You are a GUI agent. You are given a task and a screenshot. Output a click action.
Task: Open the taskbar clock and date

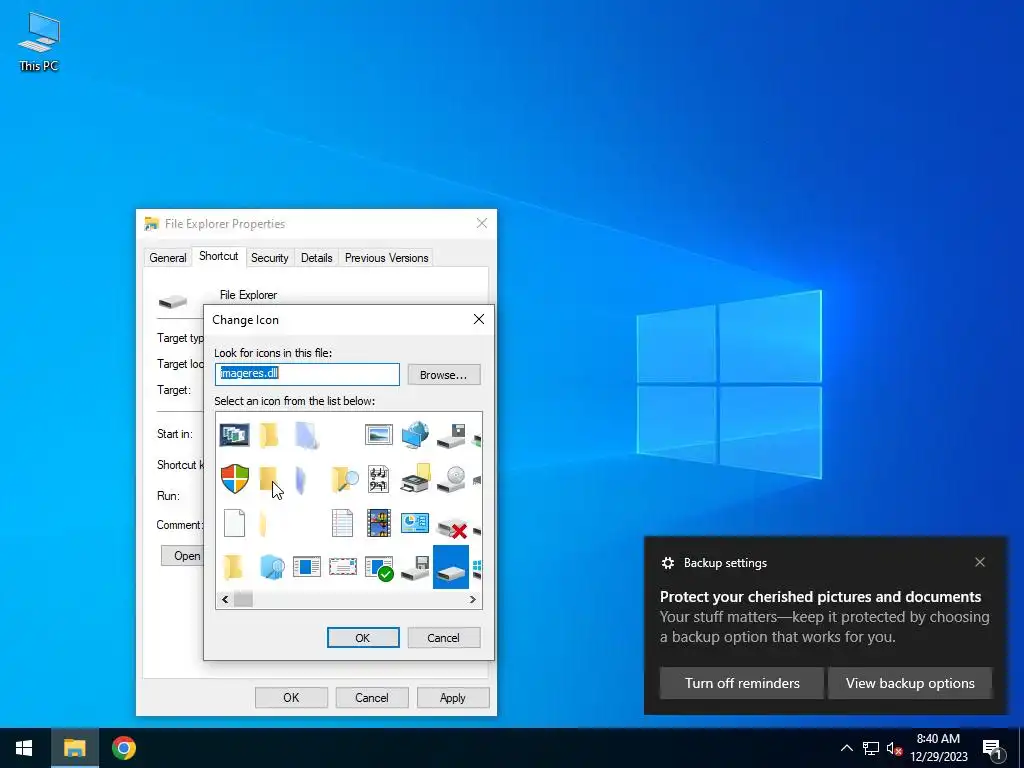pyautogui.click(x=938, y=748)
